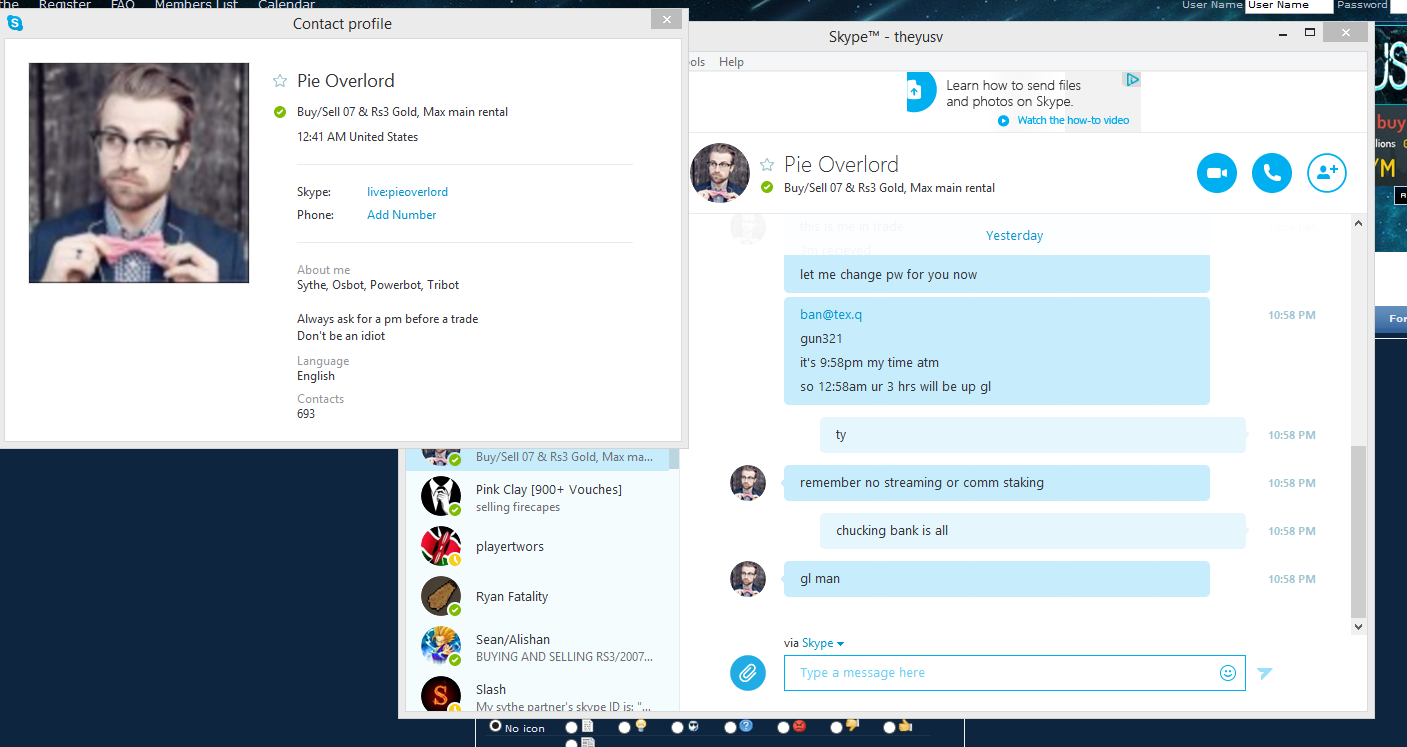Click 'Watch the how-to video' link
Viewport: 1407px width, 747px height.
(x=1073, y=120)
